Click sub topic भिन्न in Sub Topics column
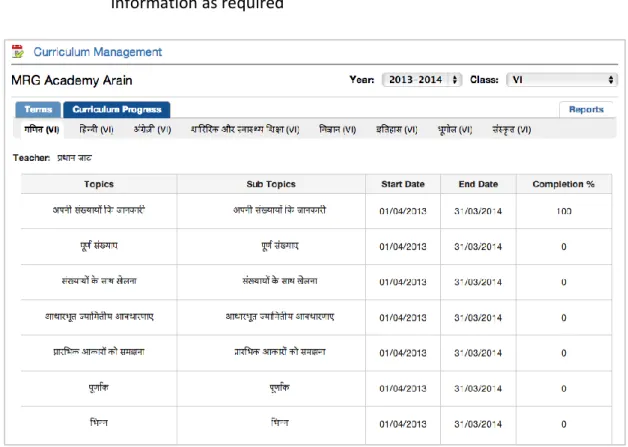This screenshot has height=447, width=628. pyautogui.click(x=280, y=422)
